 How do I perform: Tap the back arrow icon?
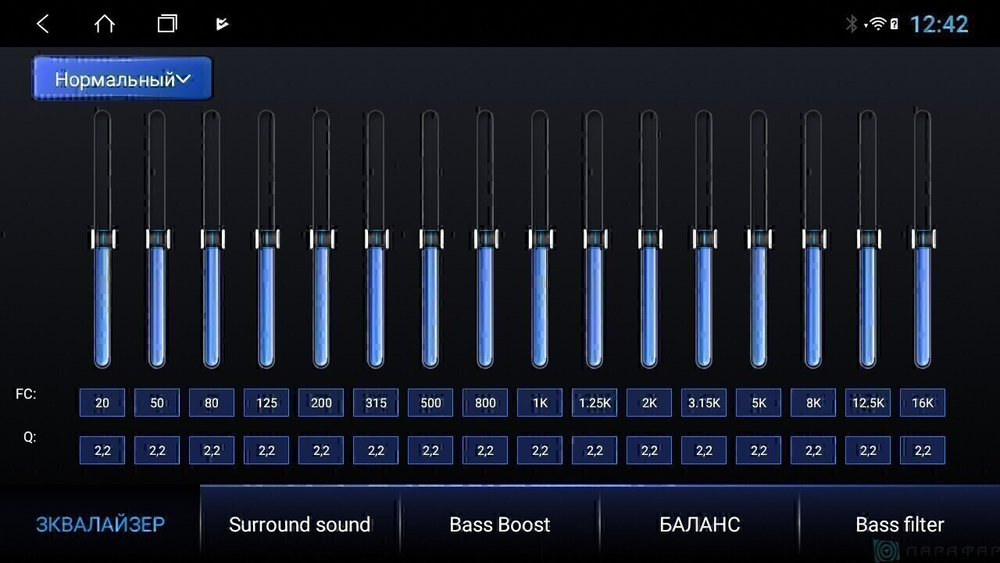click(x=43, y=24)
